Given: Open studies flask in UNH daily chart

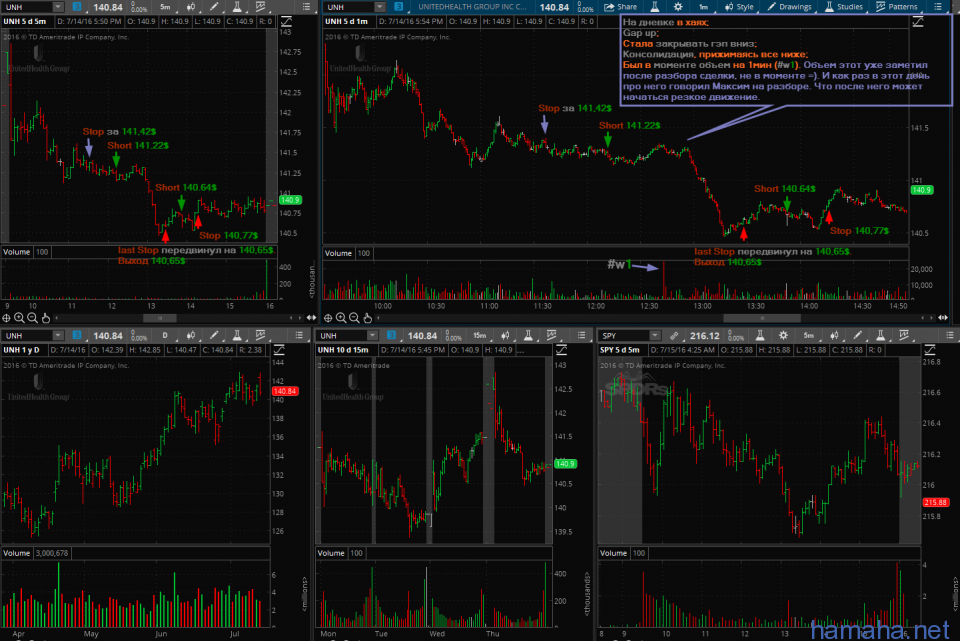Looking at the screenshot, I should click(237, 335).
